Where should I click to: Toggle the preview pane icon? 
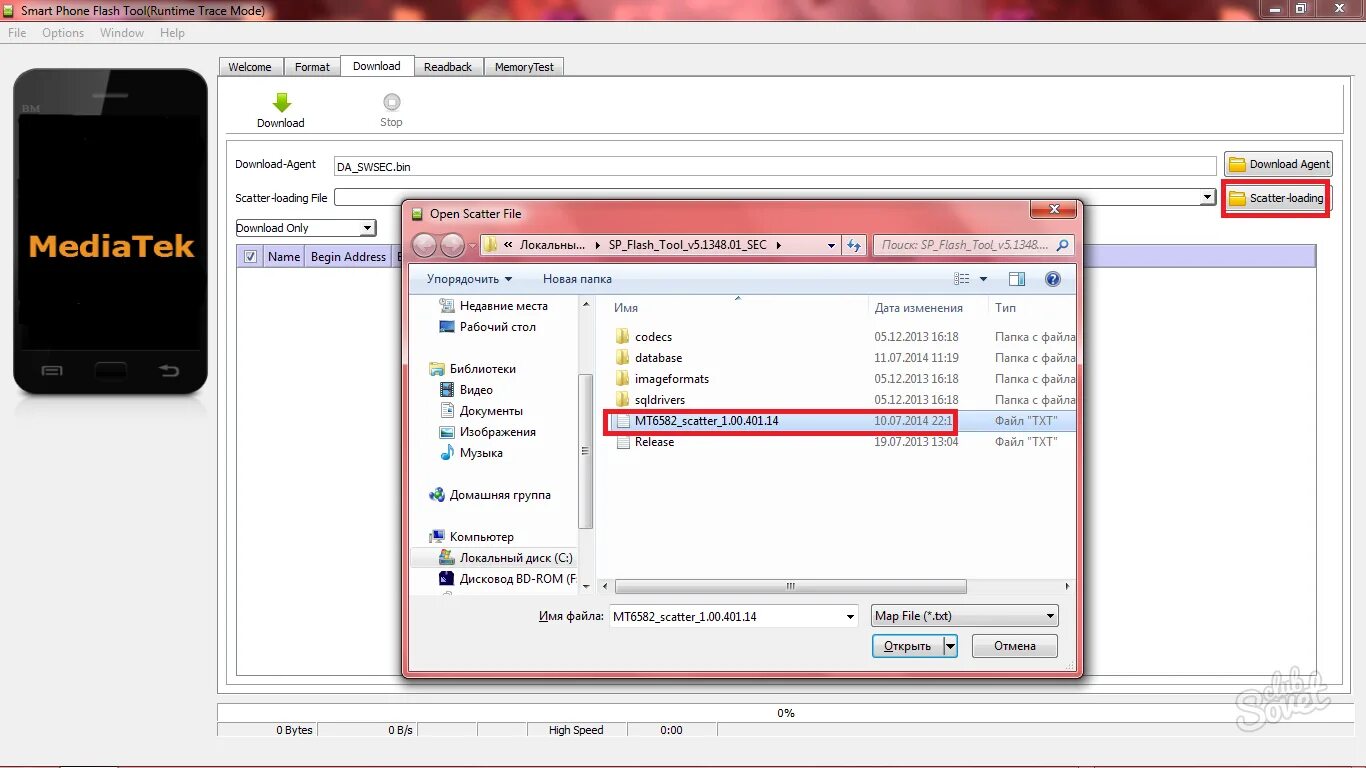pos(1017,279)
